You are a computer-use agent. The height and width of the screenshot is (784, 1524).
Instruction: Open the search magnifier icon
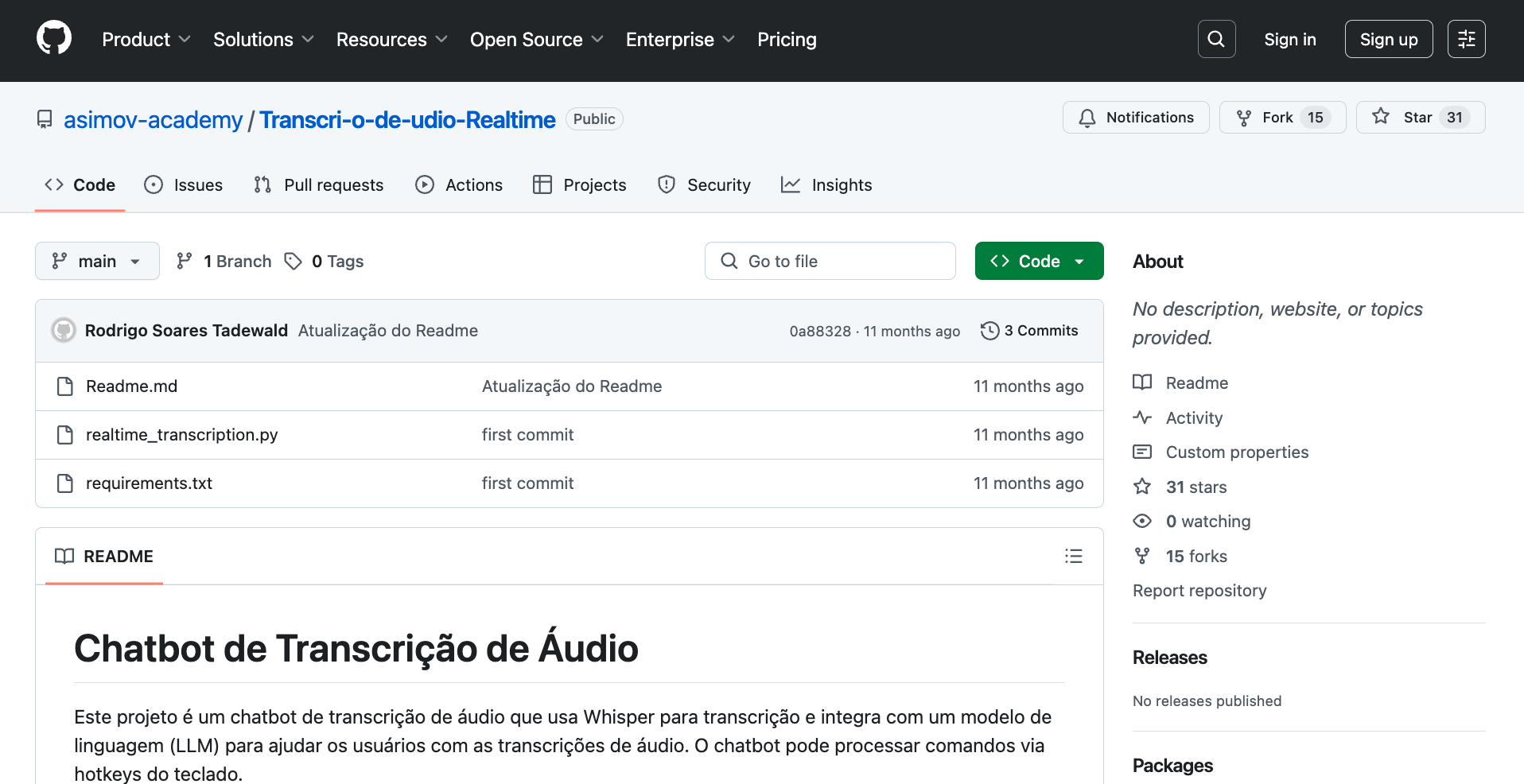pos(1216,39)
